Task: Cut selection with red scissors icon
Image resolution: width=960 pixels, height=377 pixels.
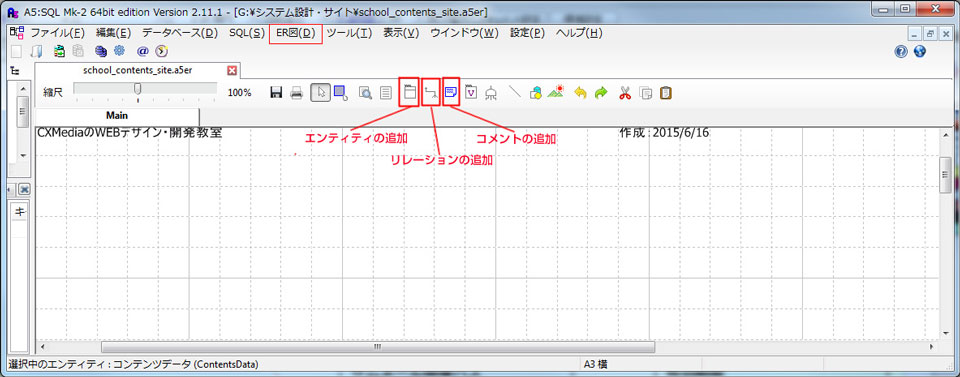Action: tap(624, 92)
